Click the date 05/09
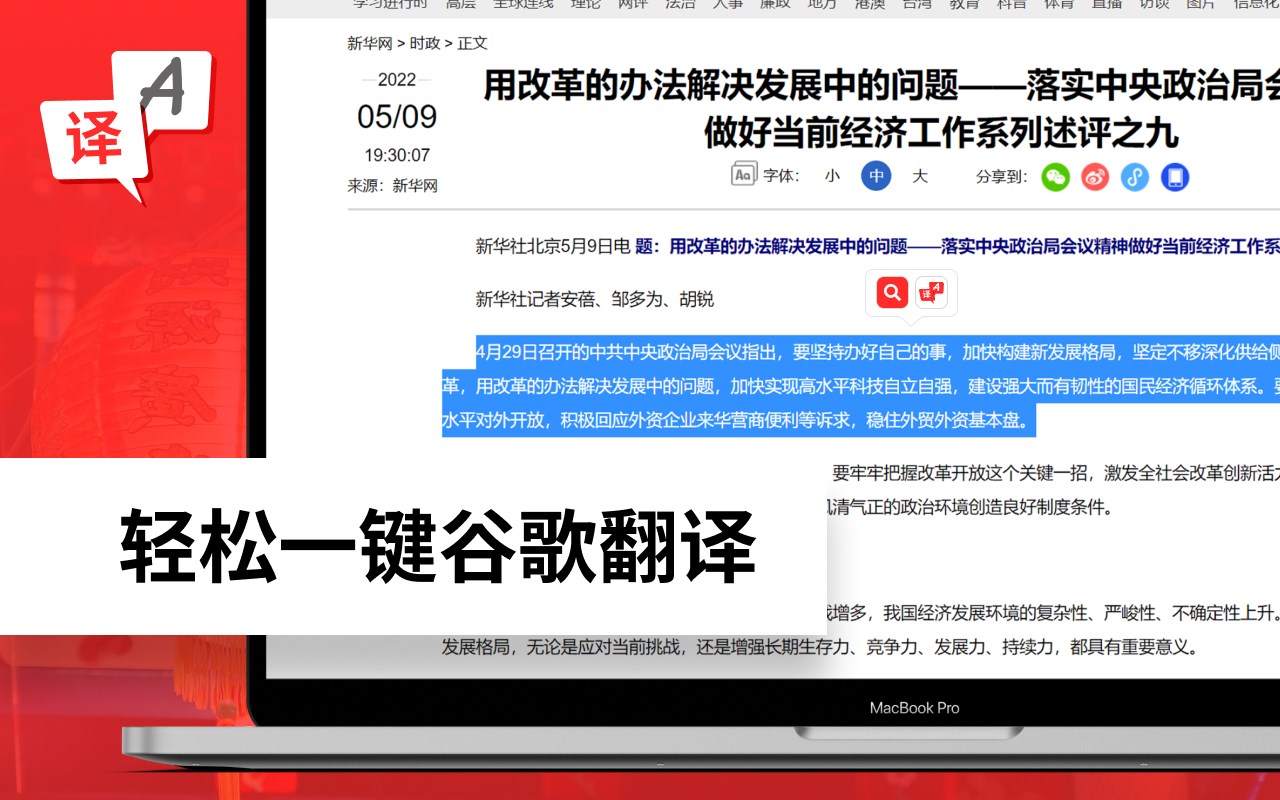The height and width of the screenshot is (800, 1280). 397,117
